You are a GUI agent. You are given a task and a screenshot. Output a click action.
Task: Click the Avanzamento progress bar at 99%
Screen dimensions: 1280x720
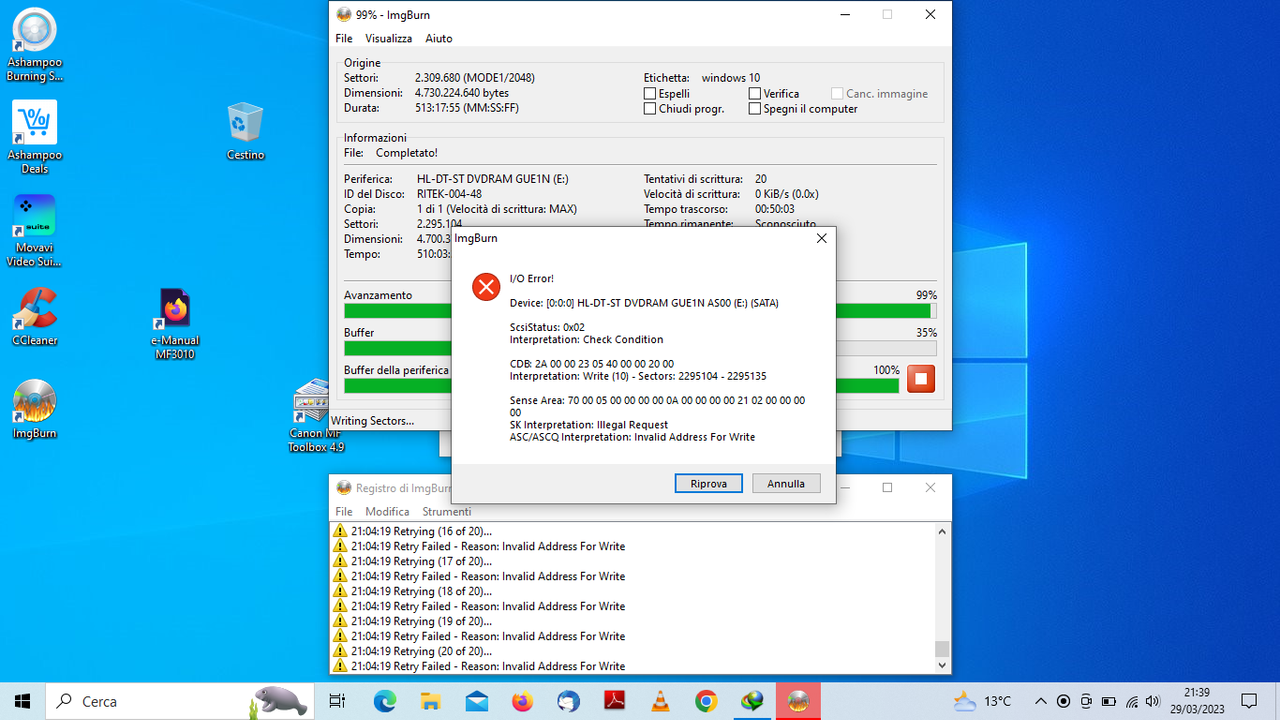(x=640, y=311)
